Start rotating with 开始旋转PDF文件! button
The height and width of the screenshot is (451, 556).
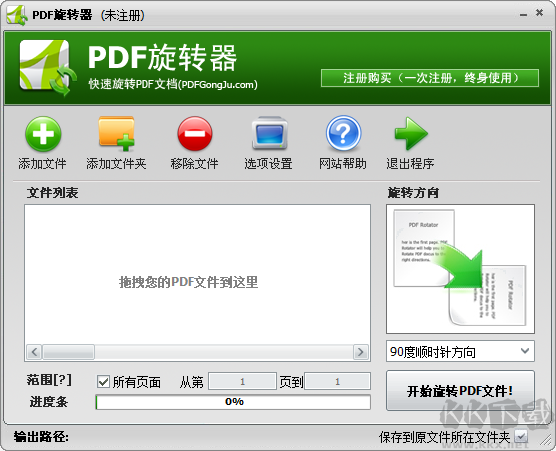460,391
